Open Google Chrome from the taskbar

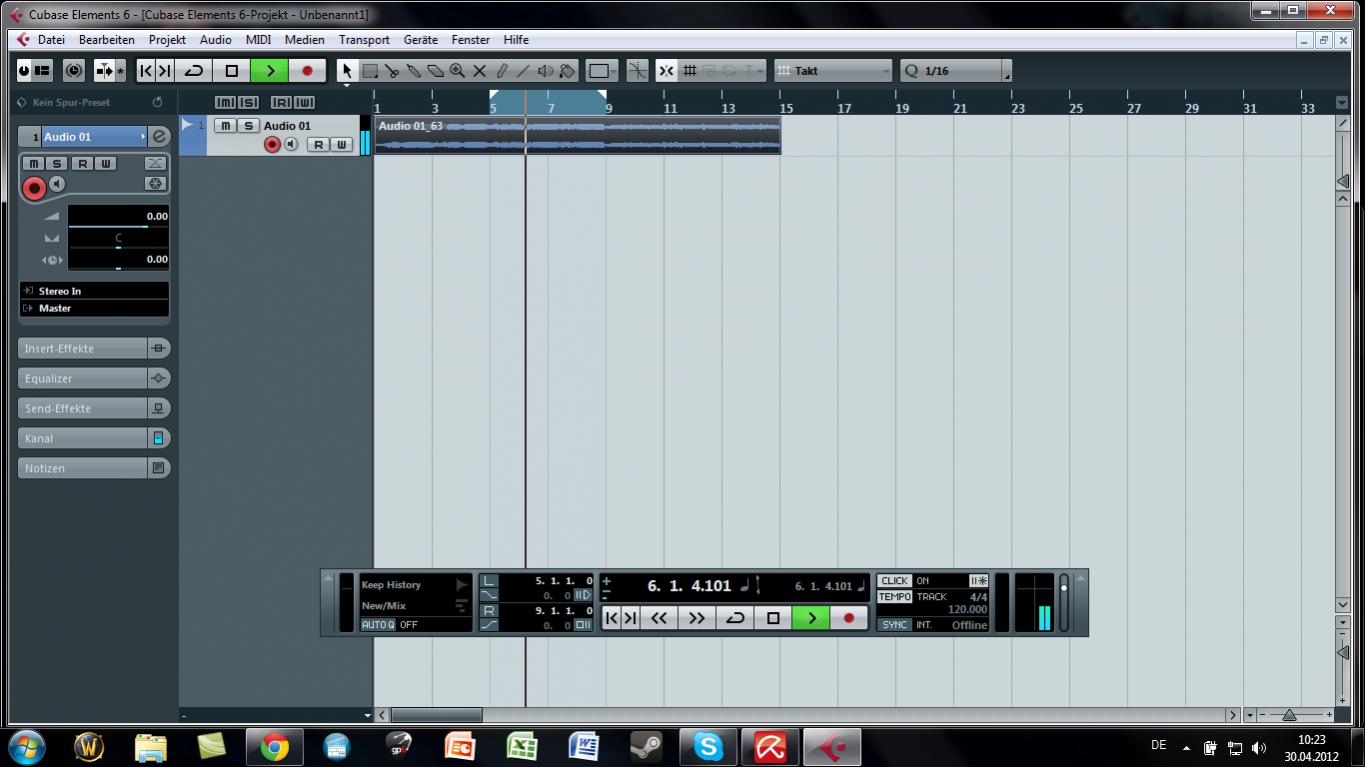point(275,747)
